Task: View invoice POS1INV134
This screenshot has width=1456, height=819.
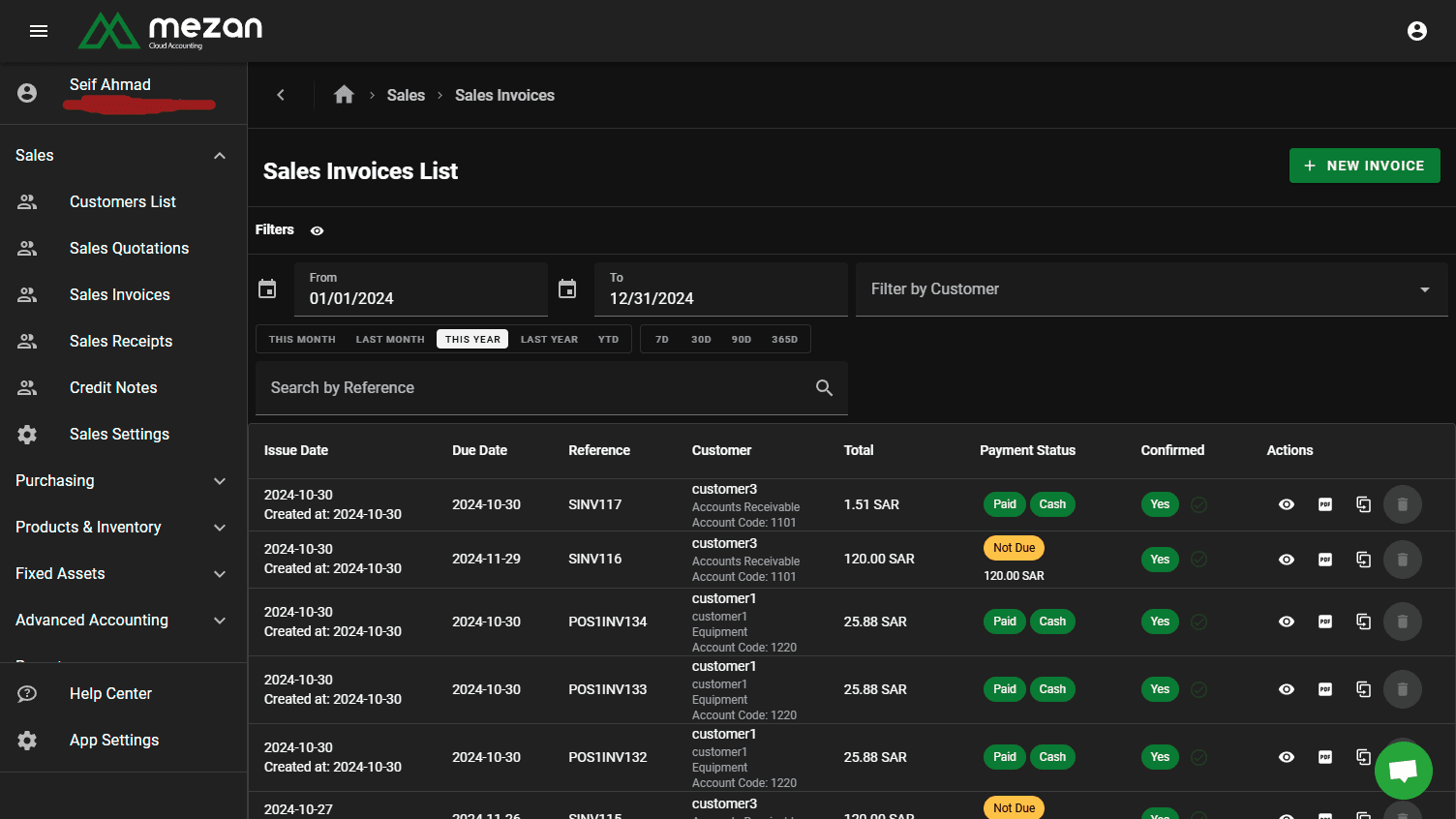Action: point(1287,622)
